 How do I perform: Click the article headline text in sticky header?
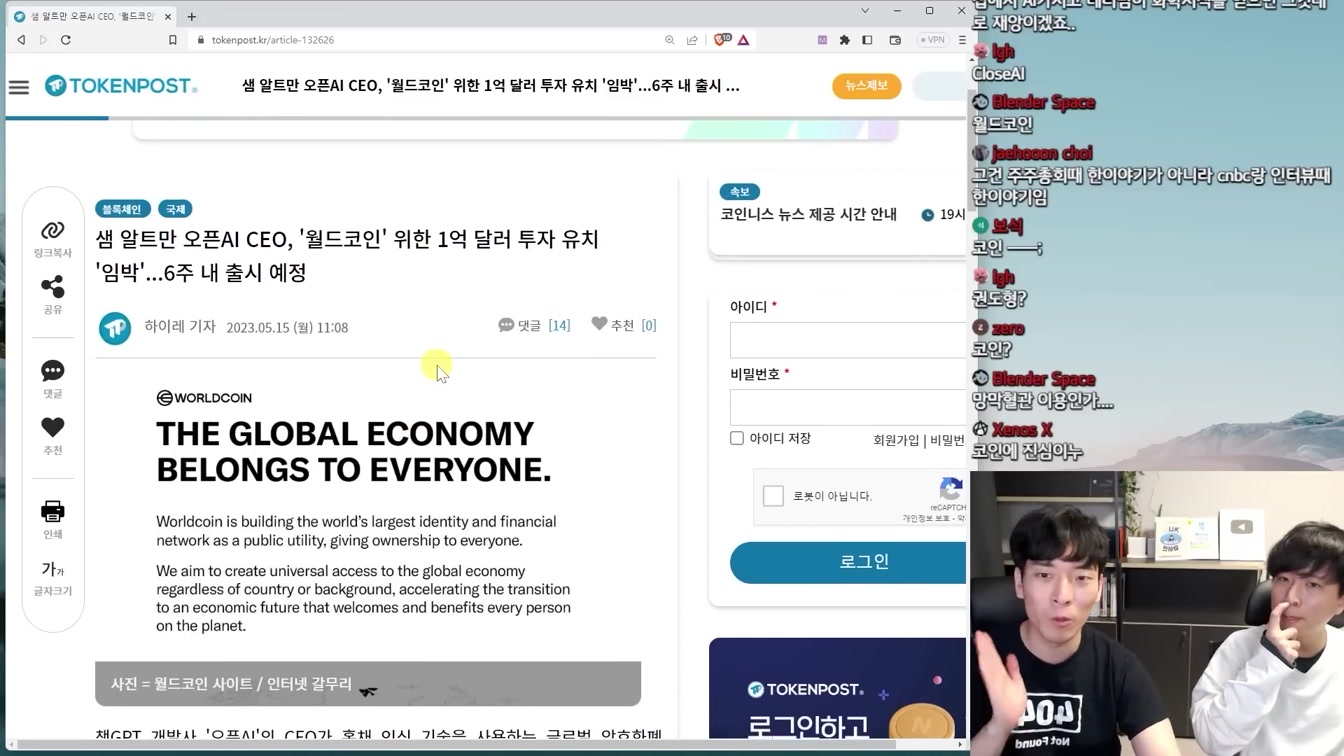pos(490,86)
